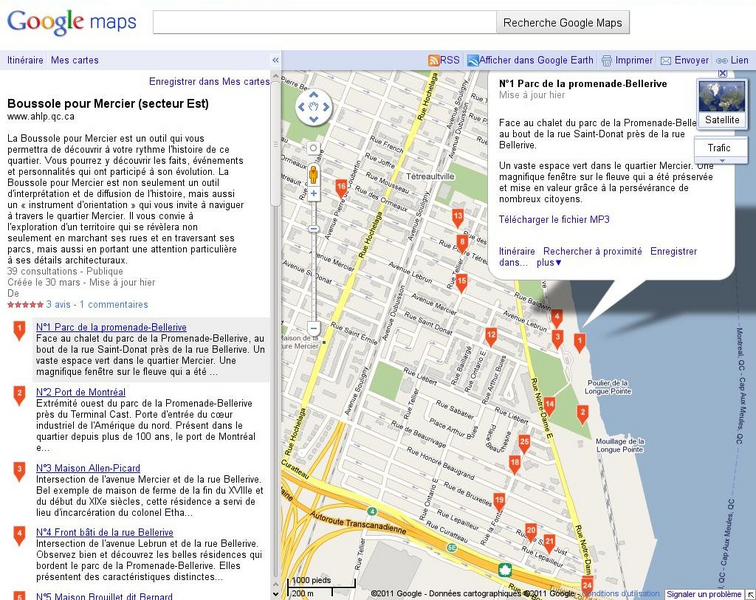
Task: Click the hand icon in pan control
Action: (x=313, y=107)
